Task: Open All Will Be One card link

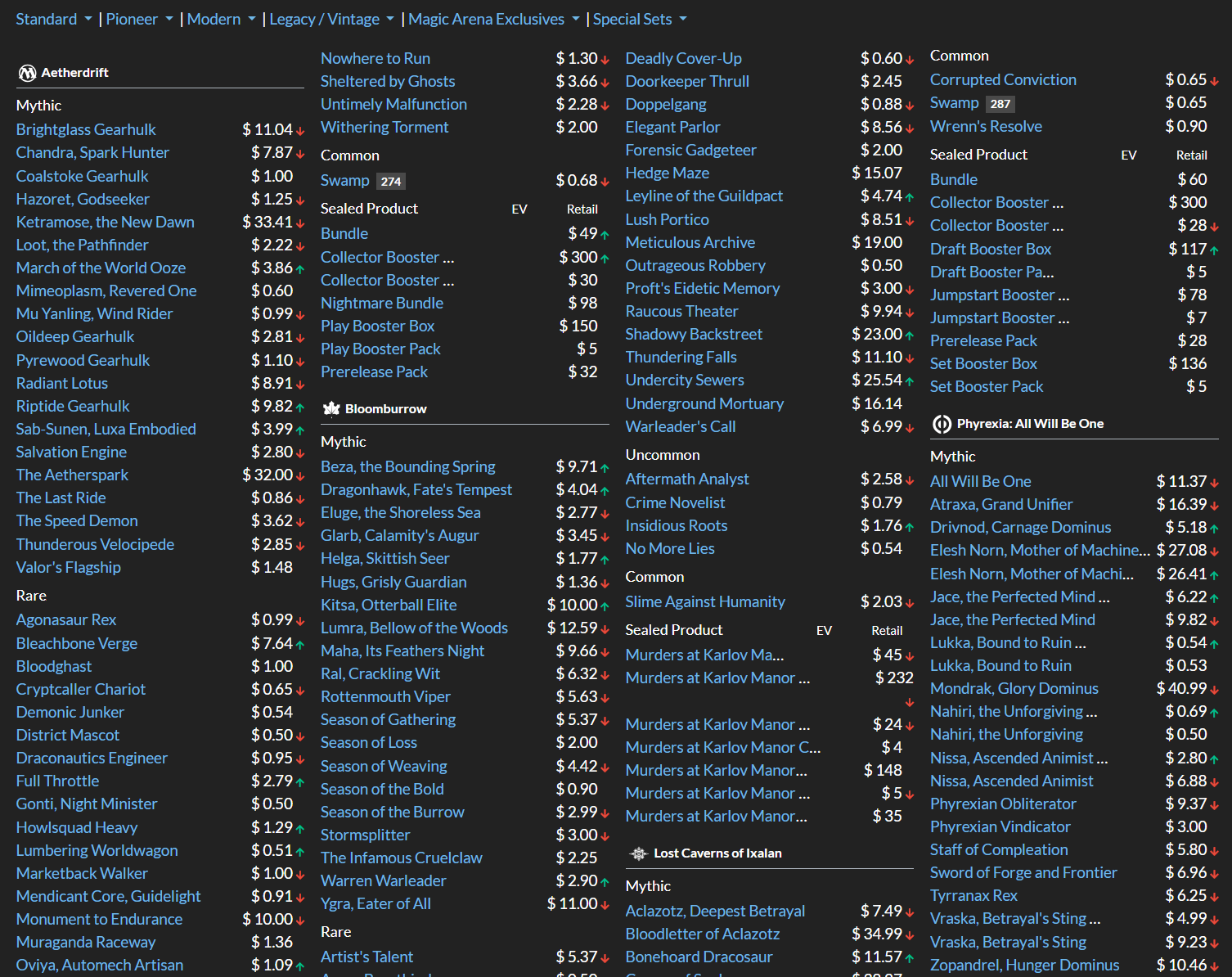Action: point(980,481)
